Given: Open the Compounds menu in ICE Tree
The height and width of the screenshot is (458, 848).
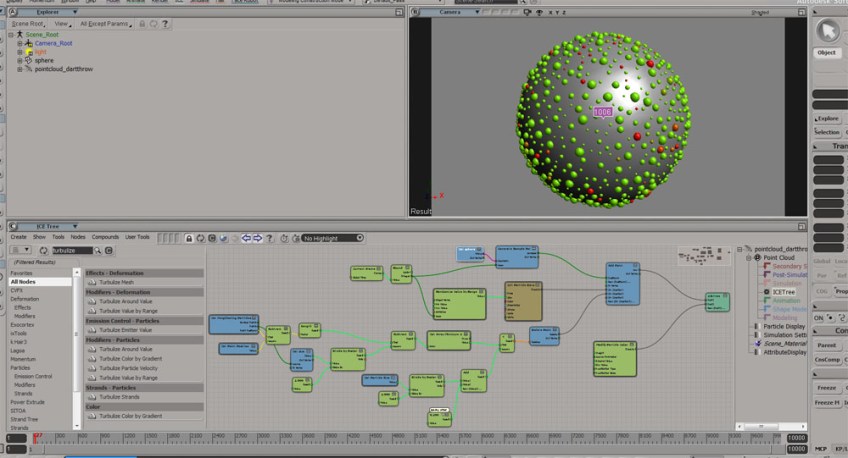Looking at the screenshot, I should click(x=107, y=237).
